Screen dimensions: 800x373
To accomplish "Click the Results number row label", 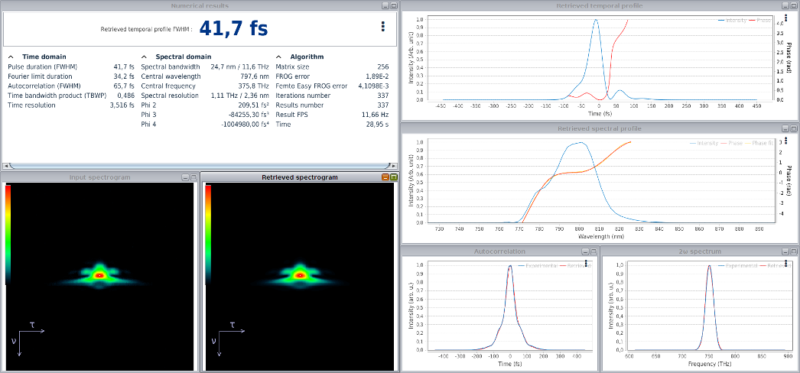I will click(x=296, y=105).
